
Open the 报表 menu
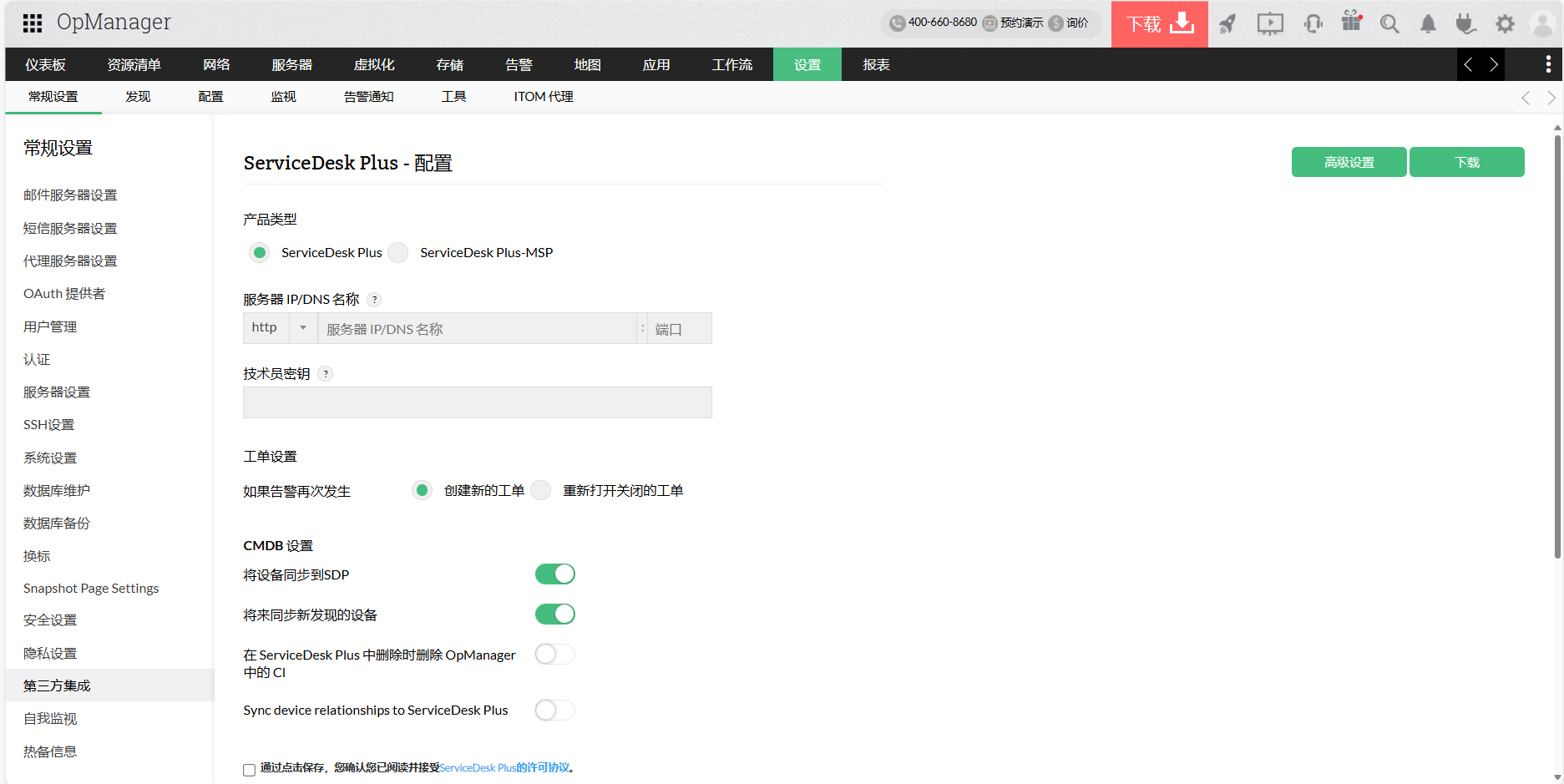pyautogui.click(x=876, y=64)
